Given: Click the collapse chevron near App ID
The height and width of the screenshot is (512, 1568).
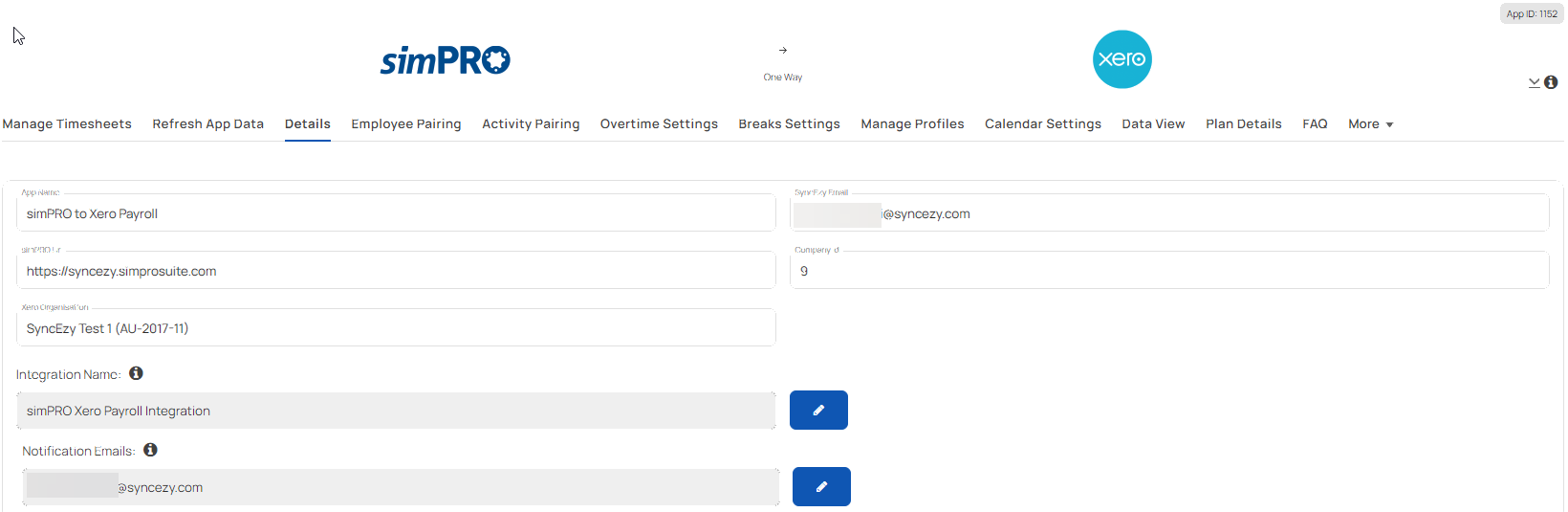Looking at the screenshot, I should 1534,83.
